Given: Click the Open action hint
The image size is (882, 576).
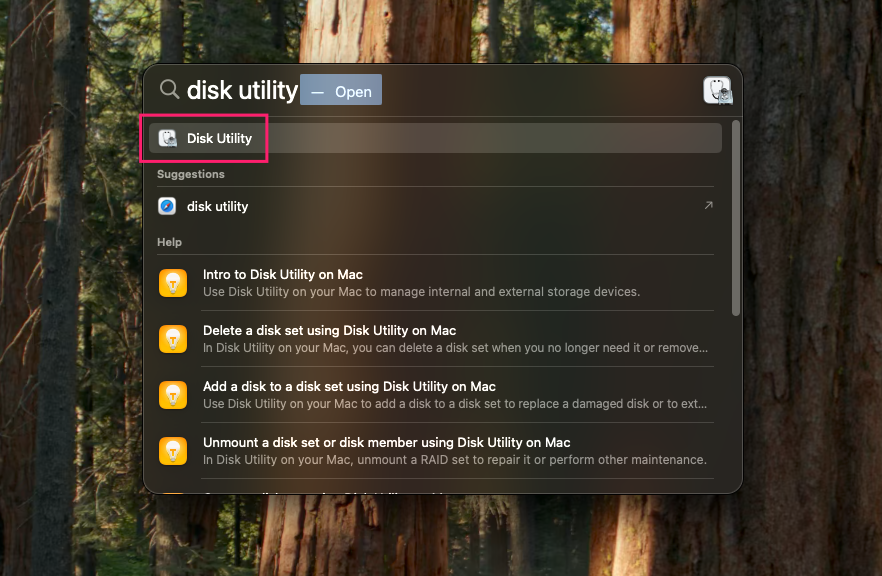Looking at the screenshot, I should tap(341, 90).
